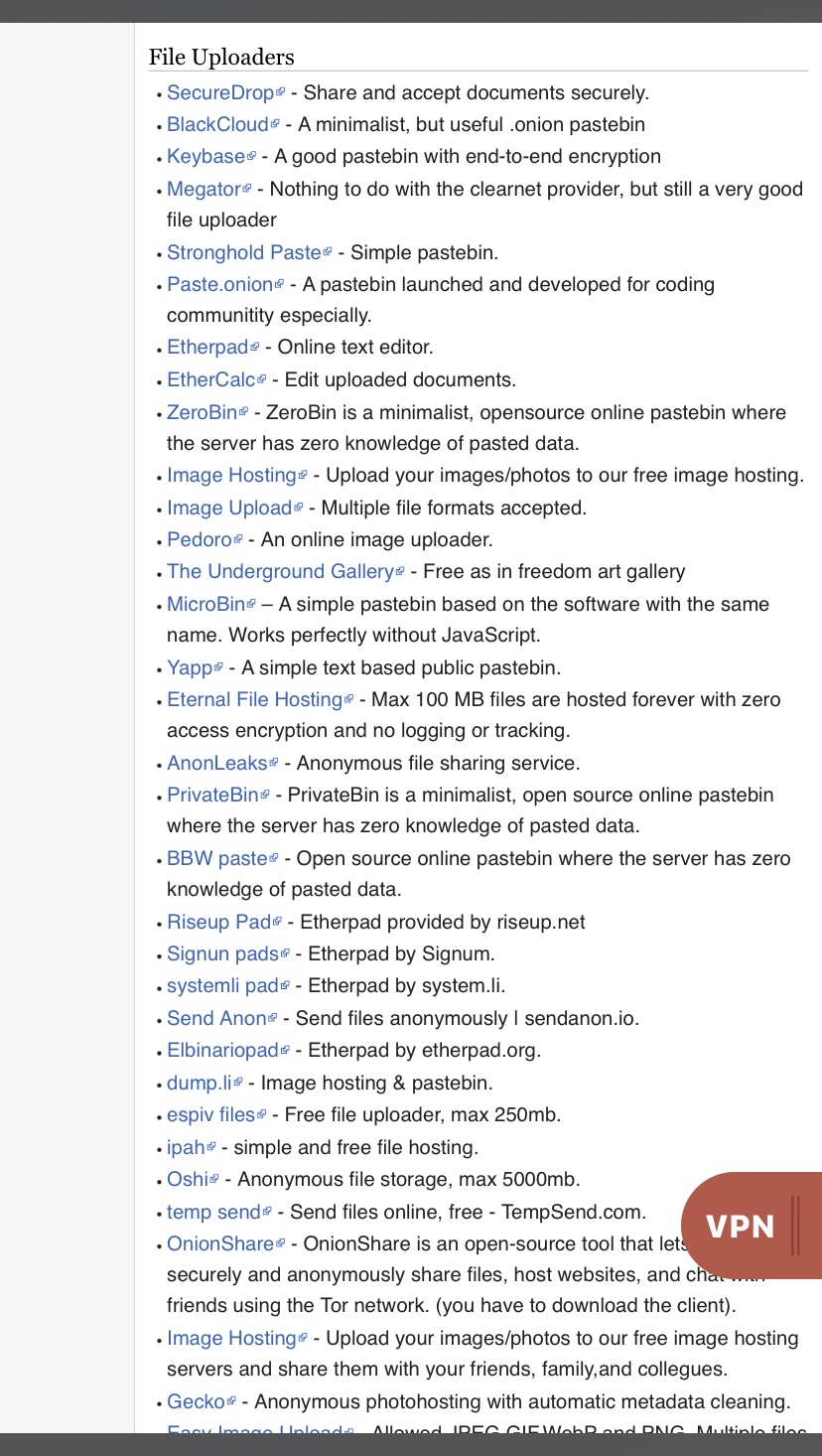Open The Underground Gallery link
Viewport: 822px width, 1456px height.
coord(280,571)
